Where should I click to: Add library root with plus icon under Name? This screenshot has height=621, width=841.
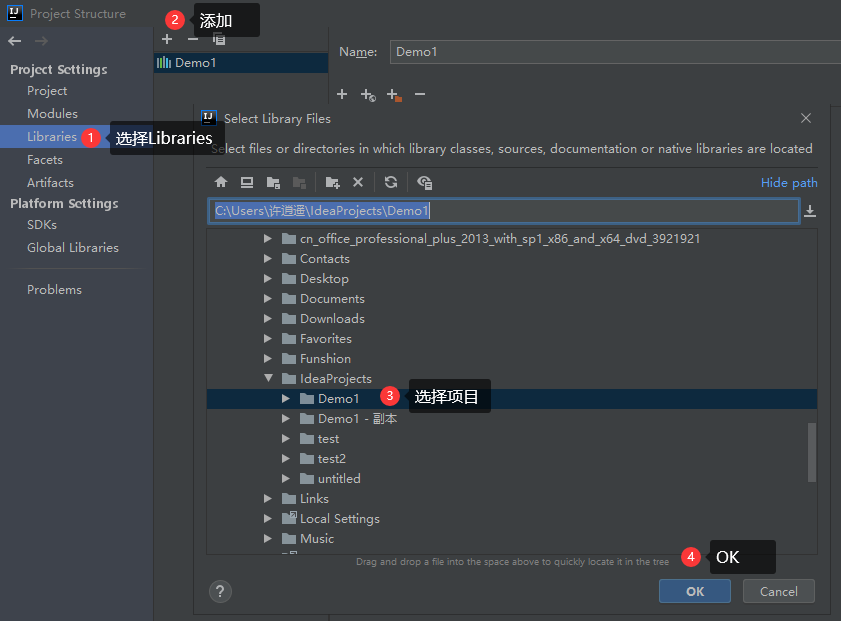pos(342,94)
